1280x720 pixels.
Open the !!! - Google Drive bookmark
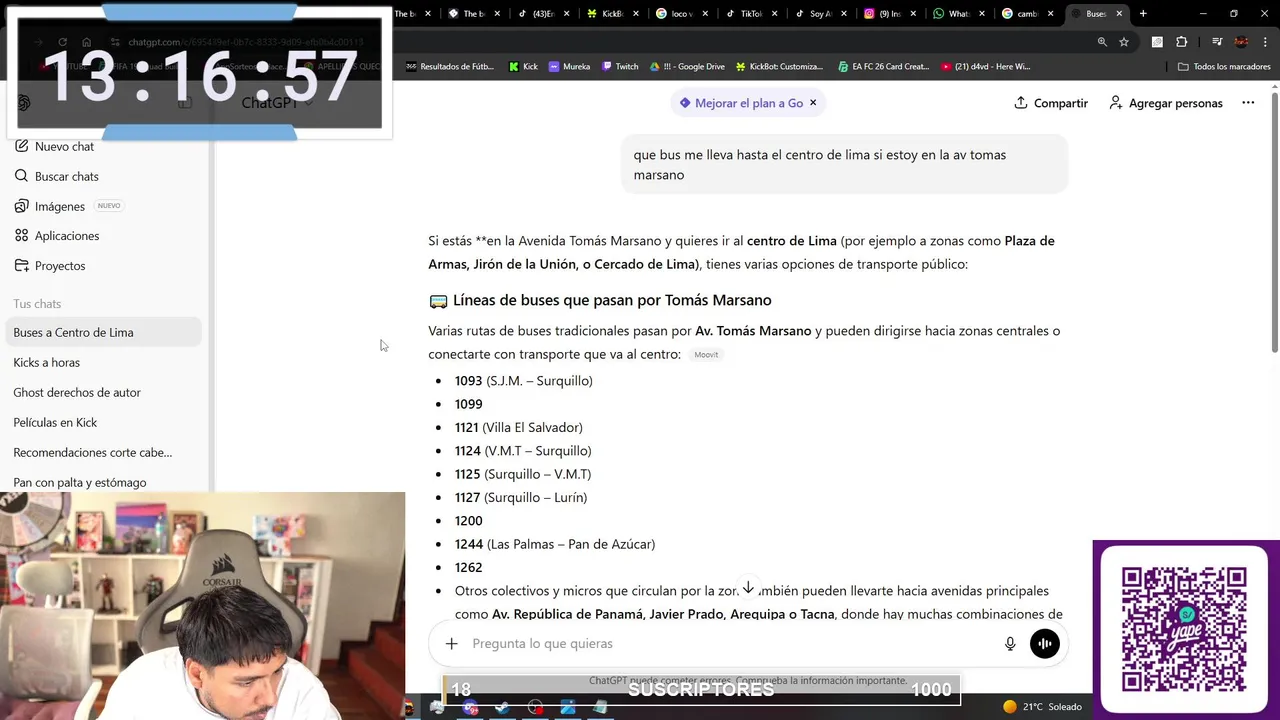(687, 67)
